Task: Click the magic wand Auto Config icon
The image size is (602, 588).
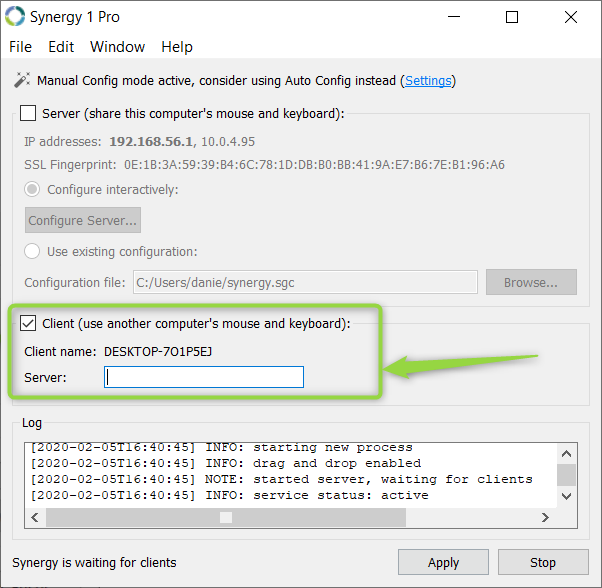Action: pyautogui.click(x=22, y=80)
